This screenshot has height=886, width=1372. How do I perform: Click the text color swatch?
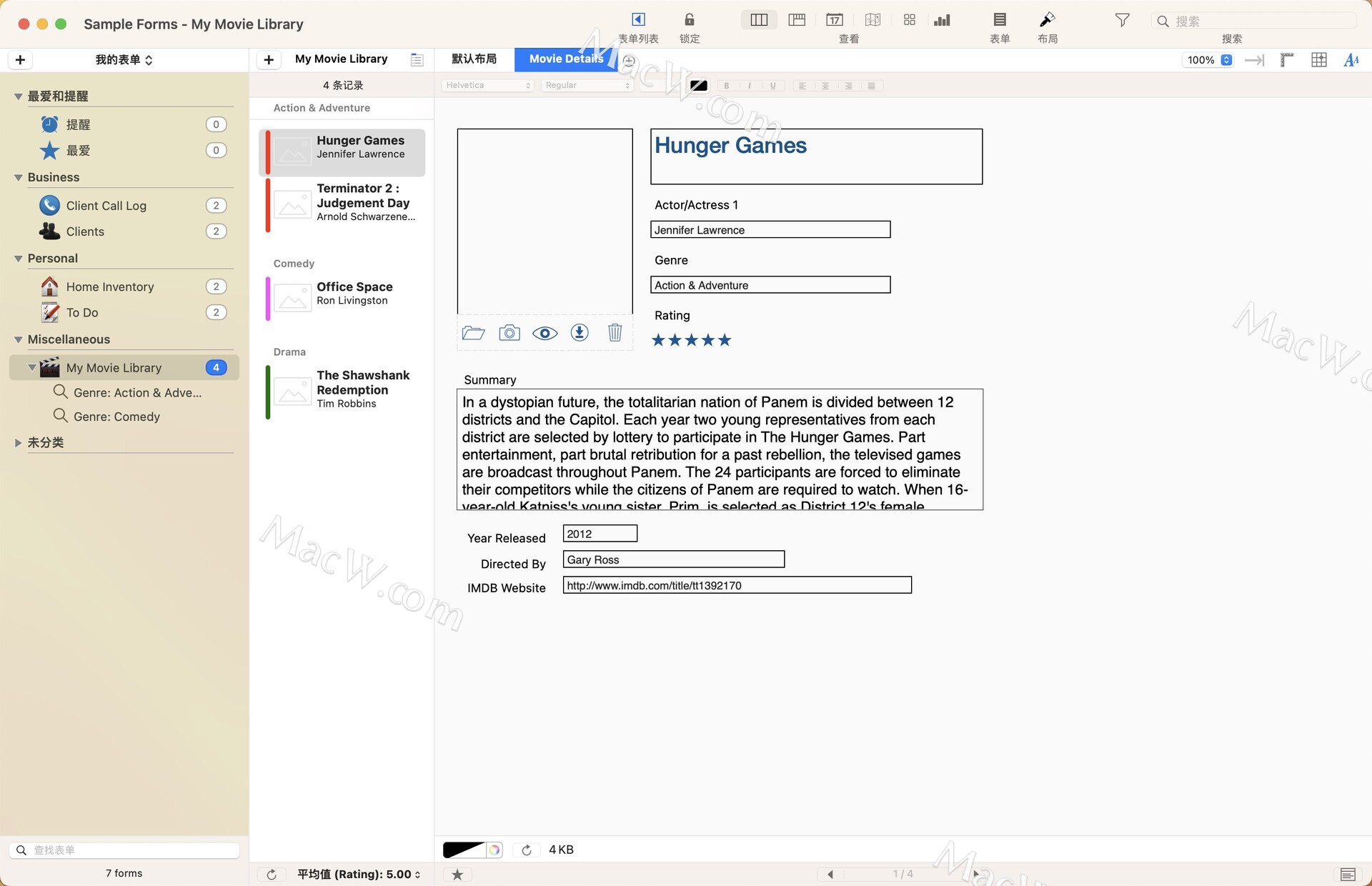point(698,85)
